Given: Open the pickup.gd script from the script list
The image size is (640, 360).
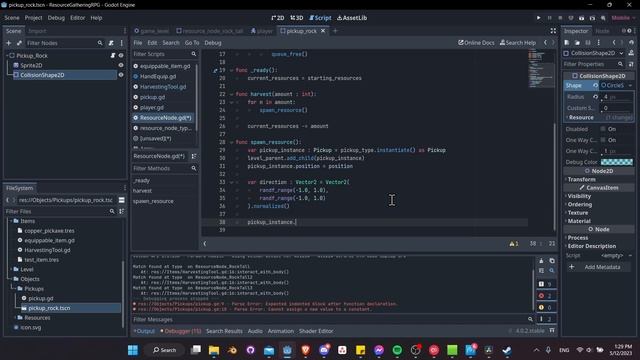Looking at the screenshot, I should (x=152, y=97).
